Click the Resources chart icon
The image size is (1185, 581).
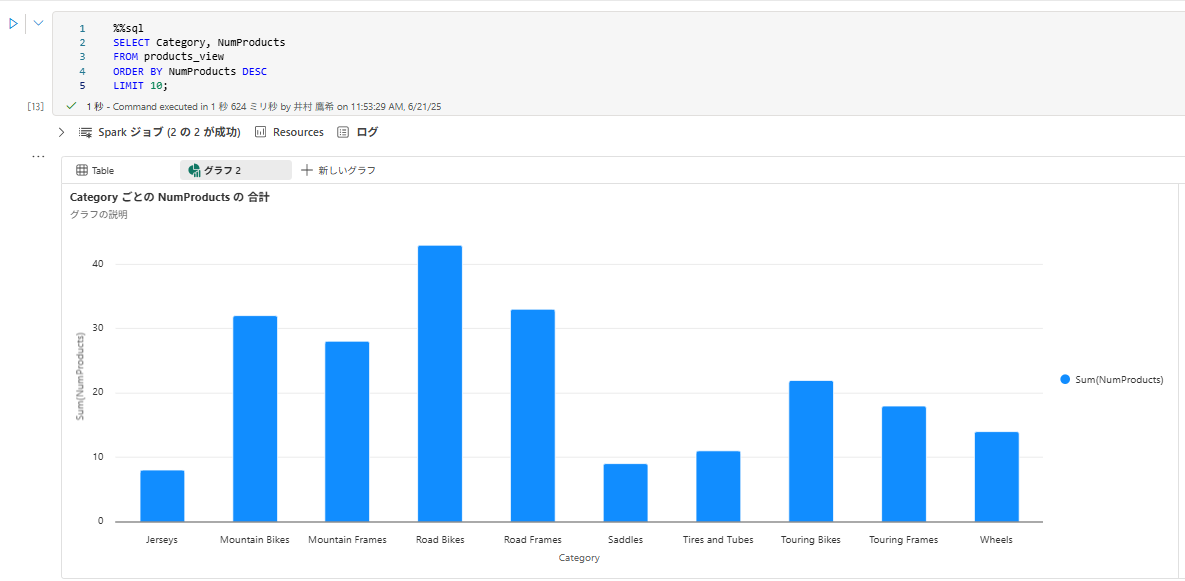(261, 132)
